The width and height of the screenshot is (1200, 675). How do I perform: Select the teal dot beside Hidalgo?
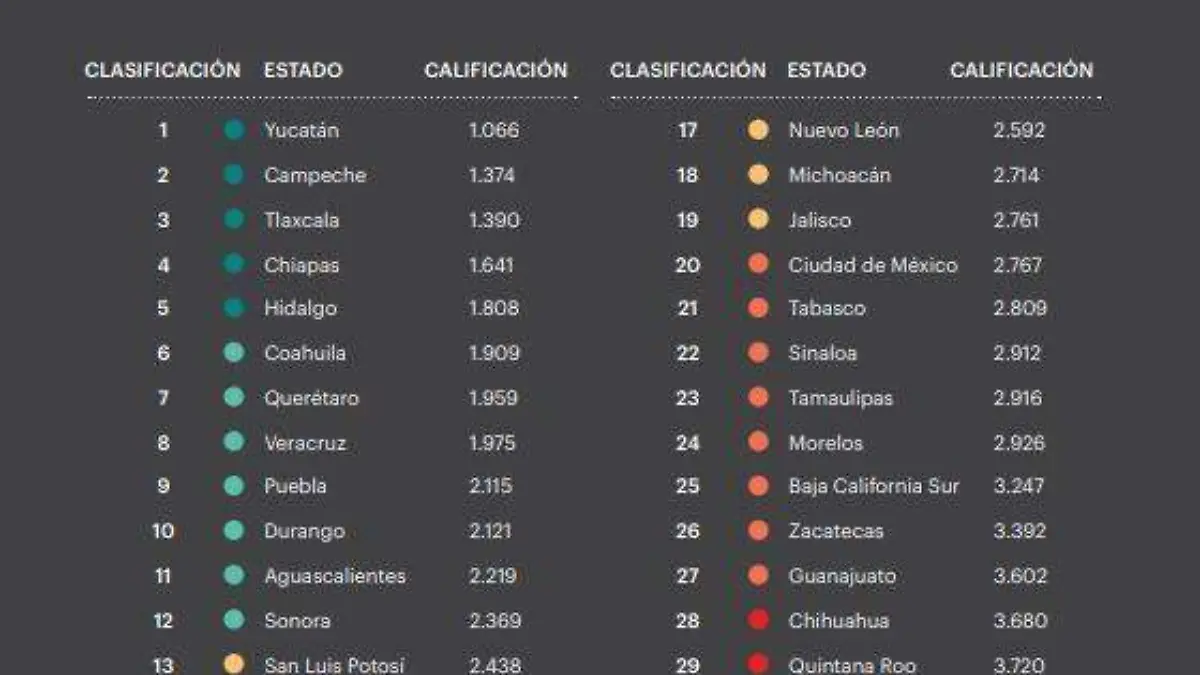(x=234, y=308)
